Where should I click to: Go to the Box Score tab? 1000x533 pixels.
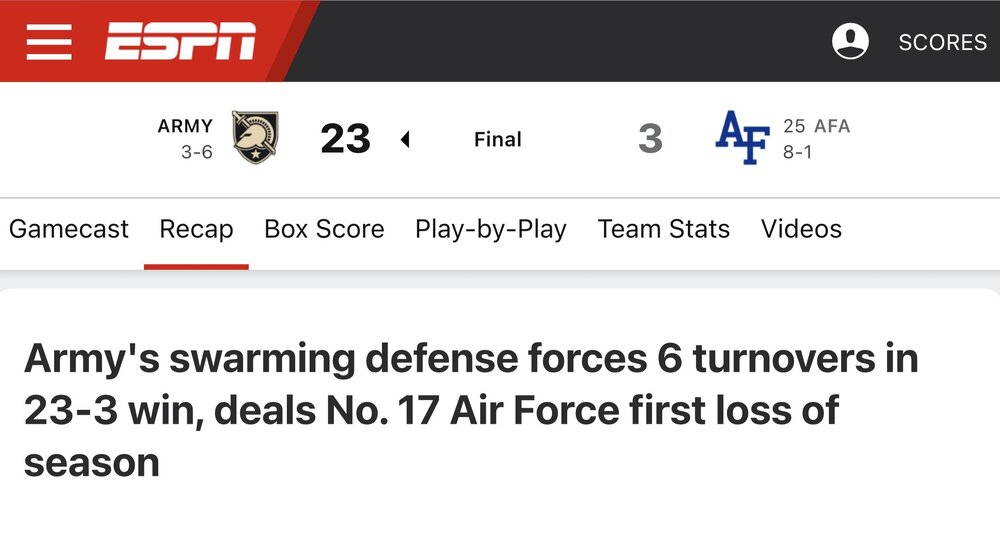tap(324, 229)
